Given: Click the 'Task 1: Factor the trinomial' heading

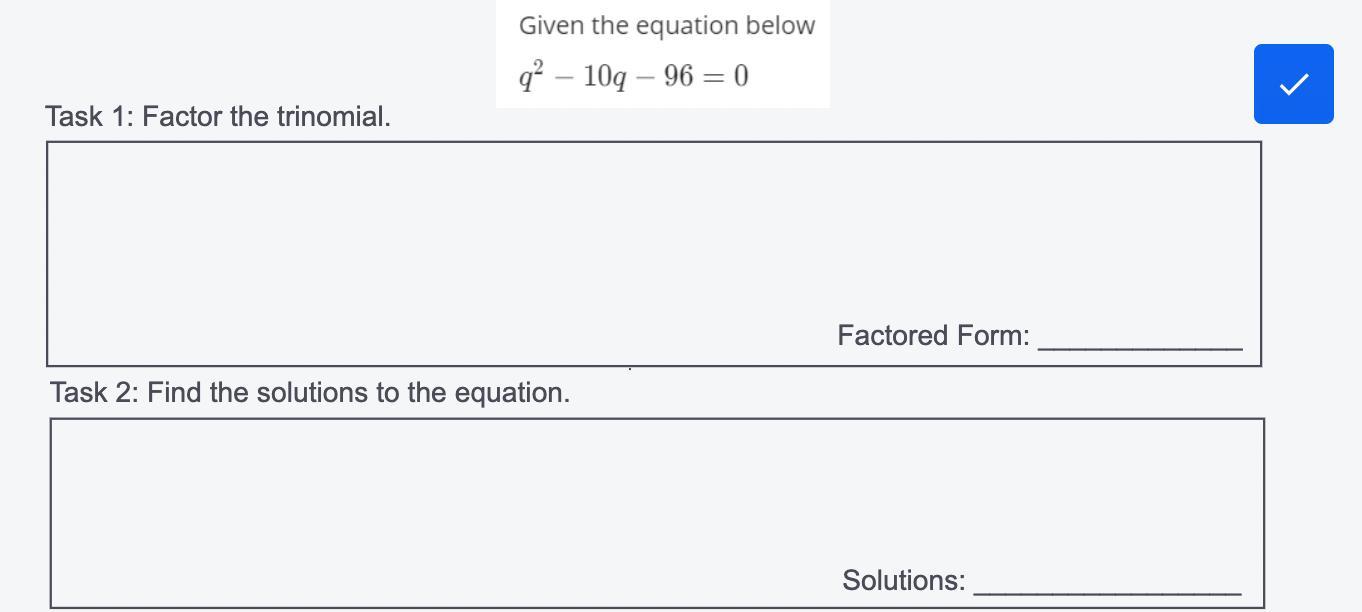Looking at the screenshot, I should point(218,116).
